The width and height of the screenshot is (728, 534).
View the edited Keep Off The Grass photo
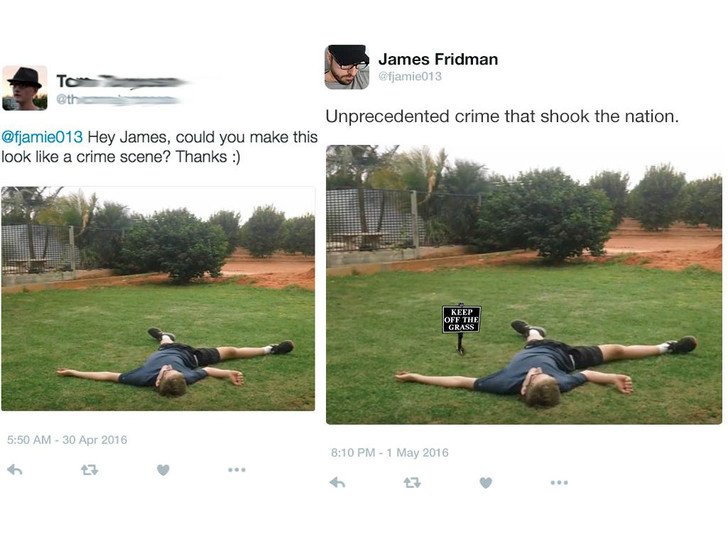pyautogui.click(x=524, y=285)
